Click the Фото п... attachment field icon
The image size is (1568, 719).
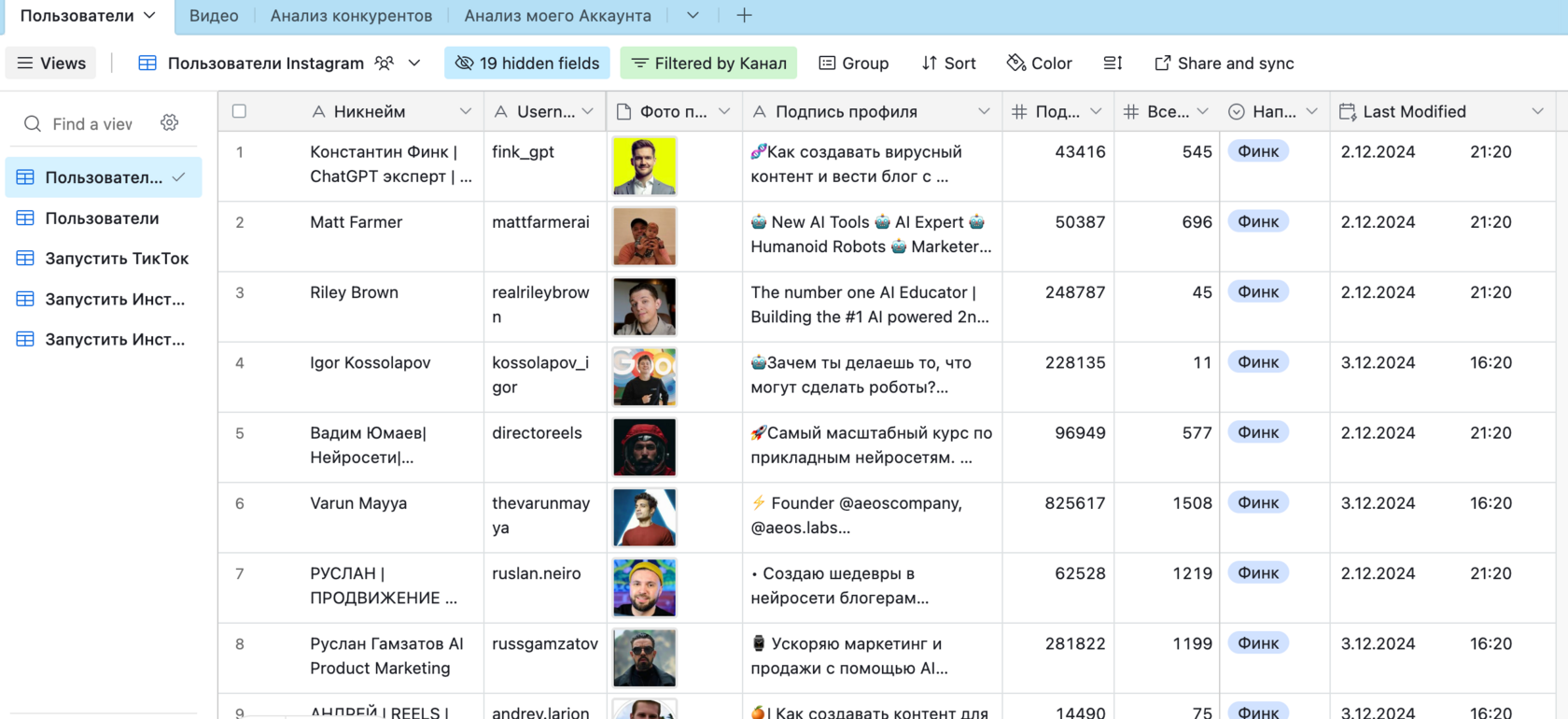[x=623, y=112]
